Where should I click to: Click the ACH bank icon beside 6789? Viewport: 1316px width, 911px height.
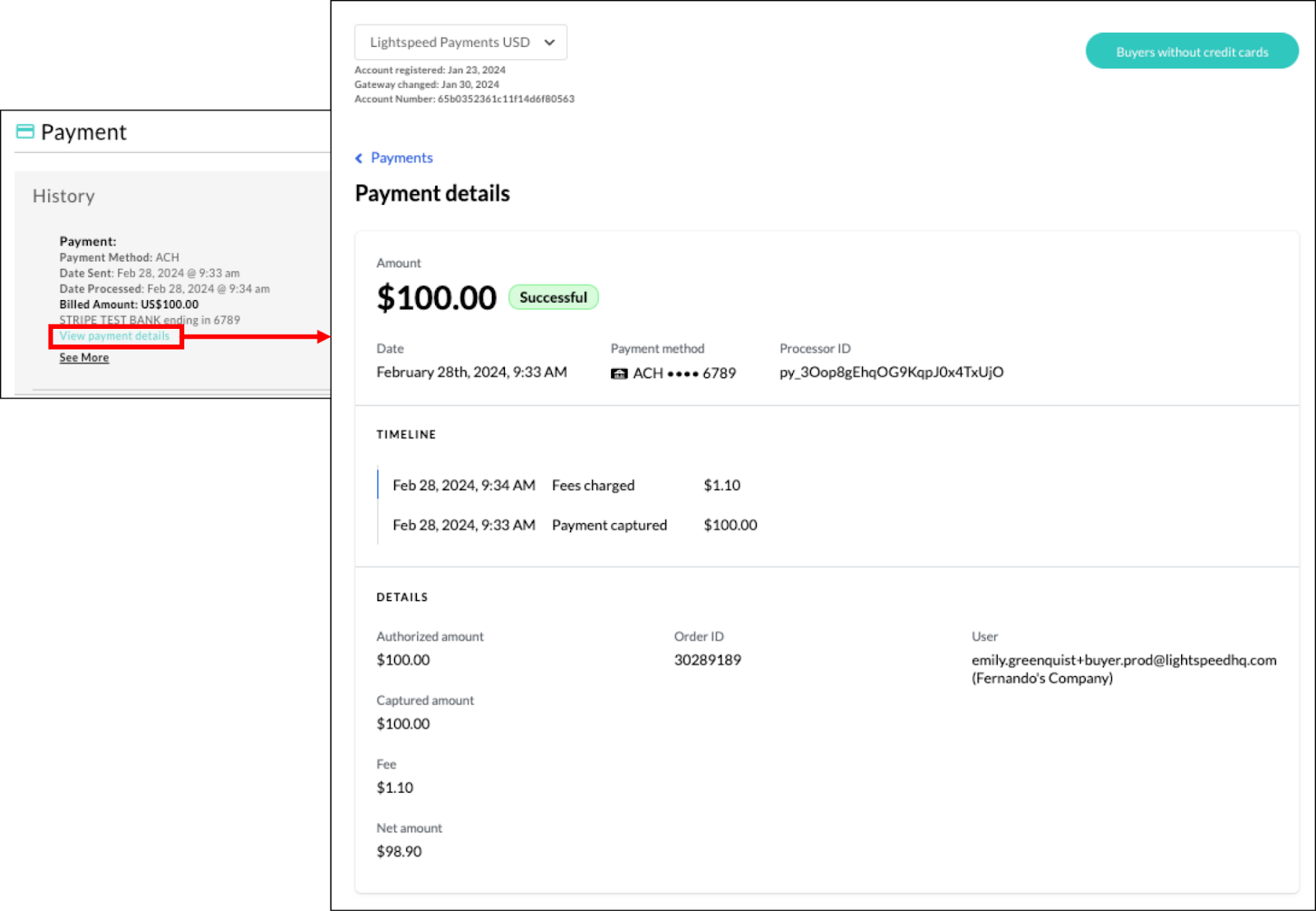pos(619,374)
